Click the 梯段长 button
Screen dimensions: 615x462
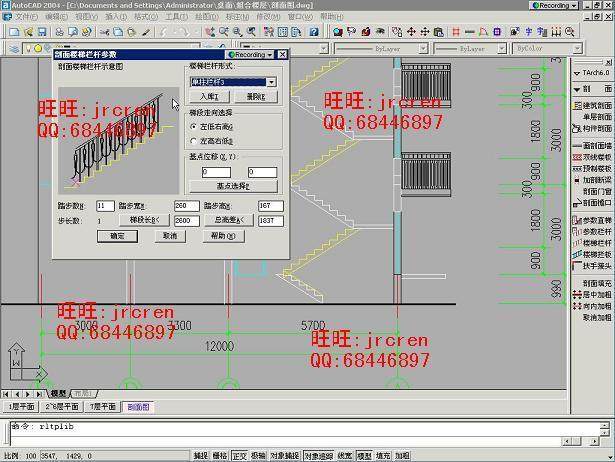coord(145,220)
